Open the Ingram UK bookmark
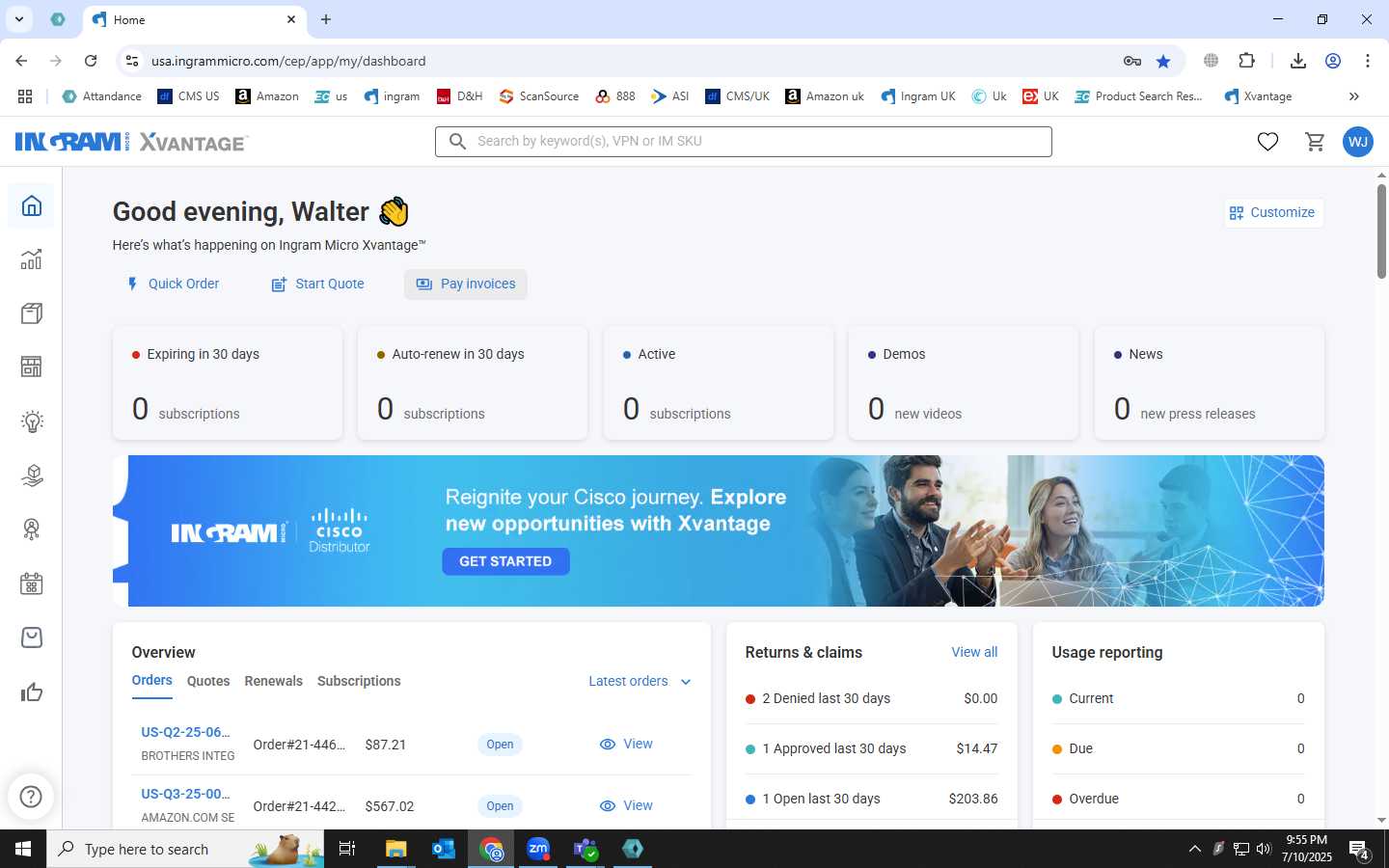Image resolution: width=1389 pixels, height=868 pixels. 918,96
